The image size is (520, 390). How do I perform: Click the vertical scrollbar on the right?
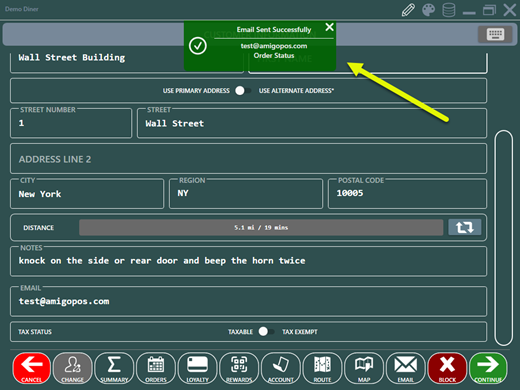(x=503, y=238)
